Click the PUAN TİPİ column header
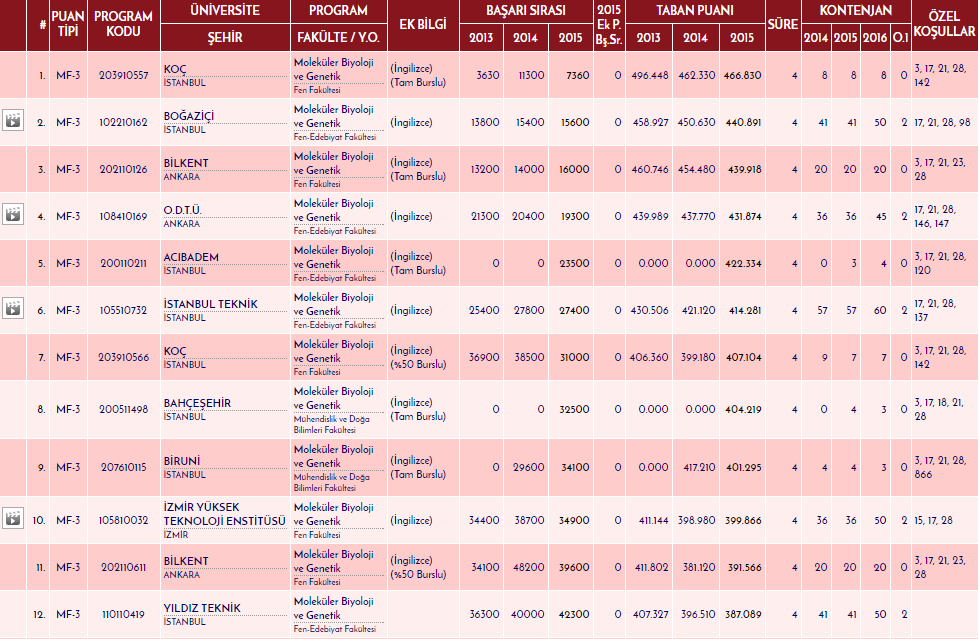 [68, 24]
